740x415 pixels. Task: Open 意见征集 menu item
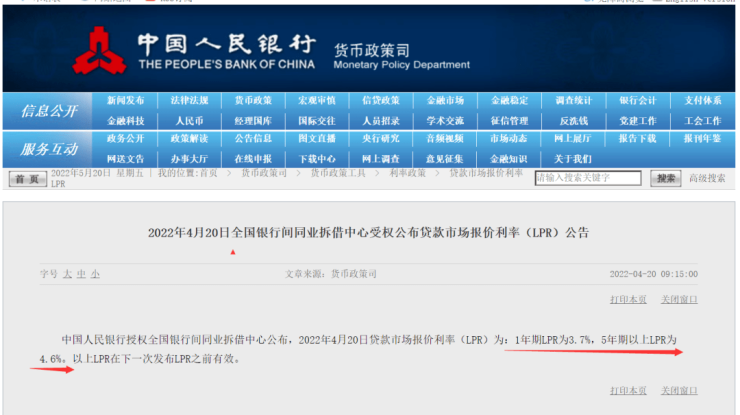tap(444, 159)
